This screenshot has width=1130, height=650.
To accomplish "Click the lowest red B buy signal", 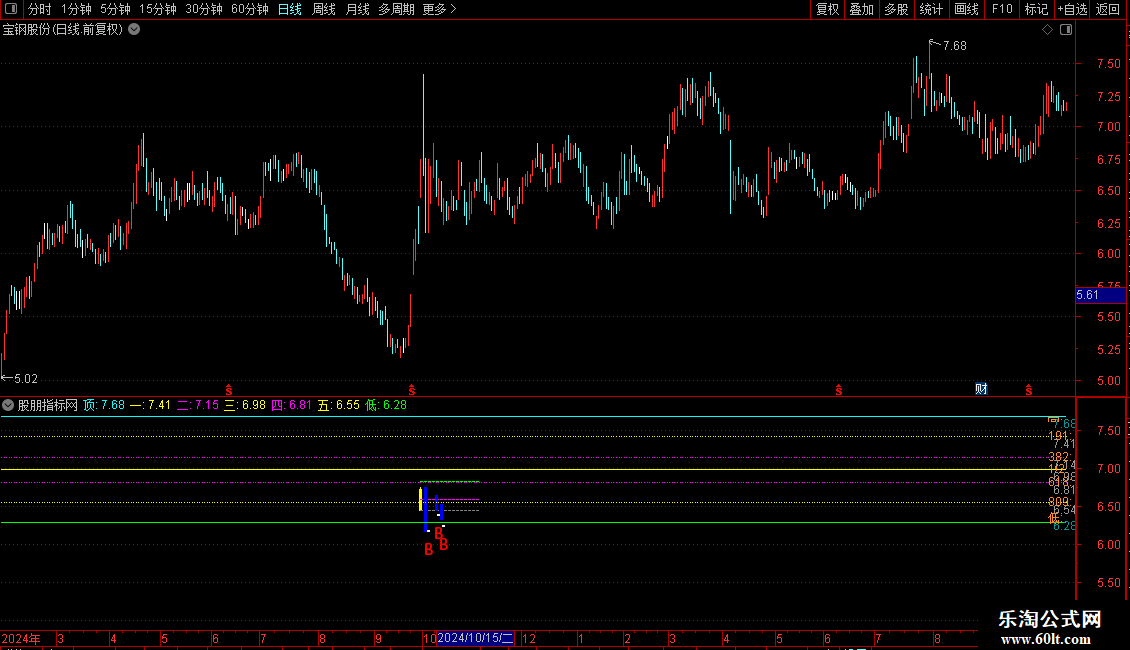I will 428,549.
